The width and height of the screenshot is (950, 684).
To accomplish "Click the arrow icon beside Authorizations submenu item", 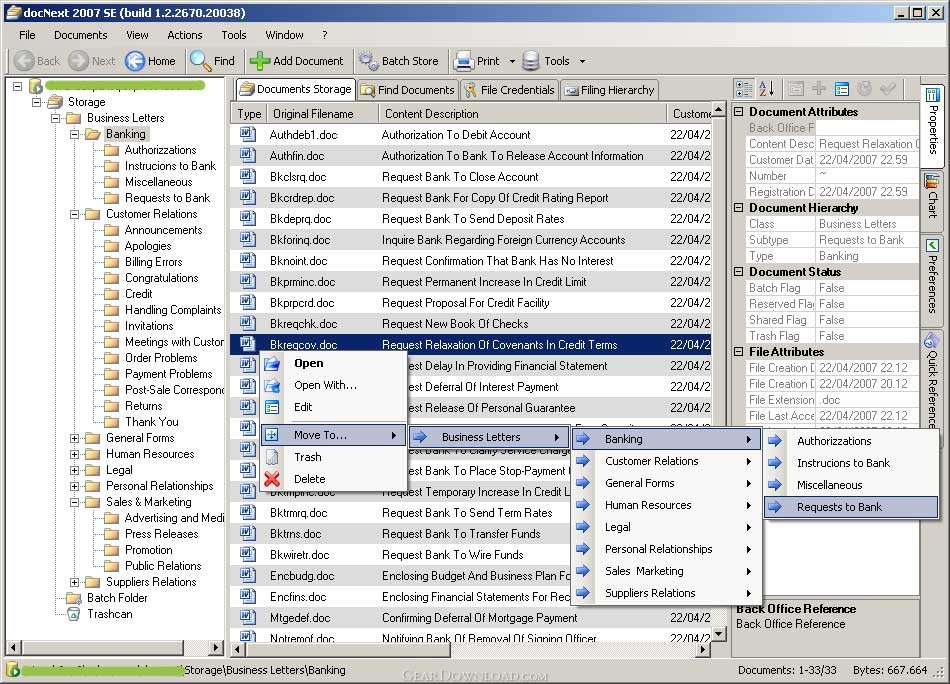I will pyautogui.click(x=775, y=441).
